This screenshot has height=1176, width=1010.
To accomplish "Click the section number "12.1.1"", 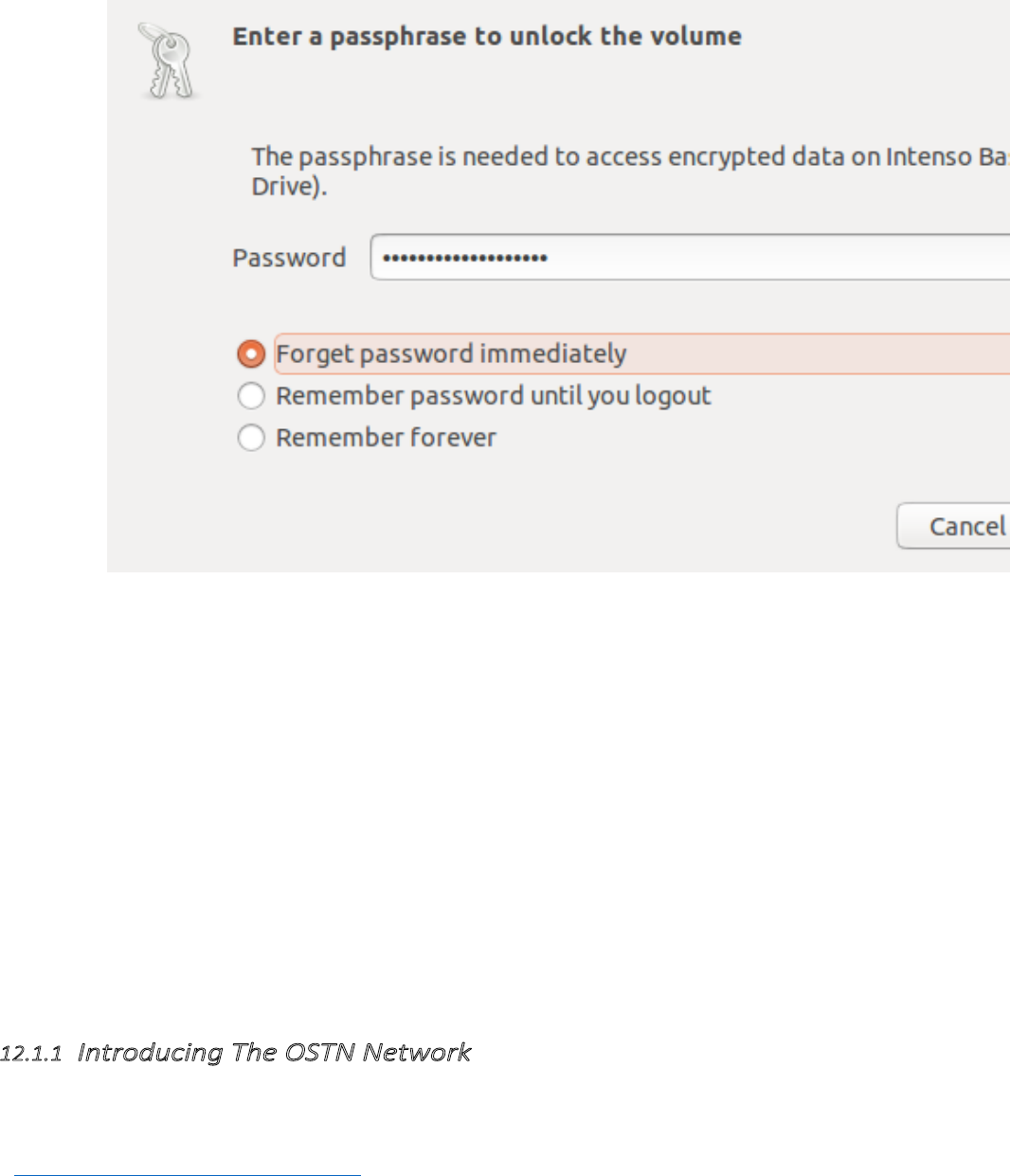I will coord(31,1054).
